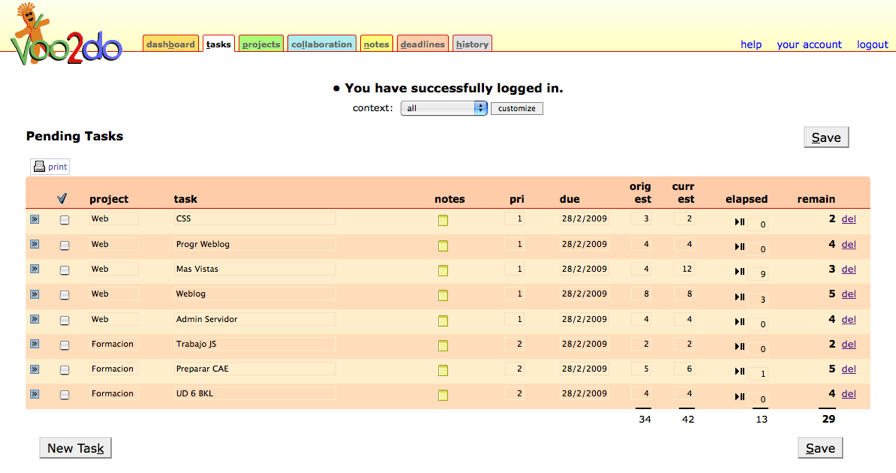Delete the Weblog task via del link
This screenshot has width=896, height=473.
848,294
